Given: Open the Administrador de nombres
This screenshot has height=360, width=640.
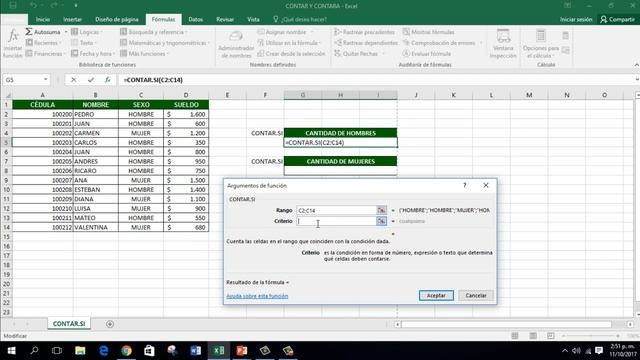Looking at the screenshot, I should point(236,45).
